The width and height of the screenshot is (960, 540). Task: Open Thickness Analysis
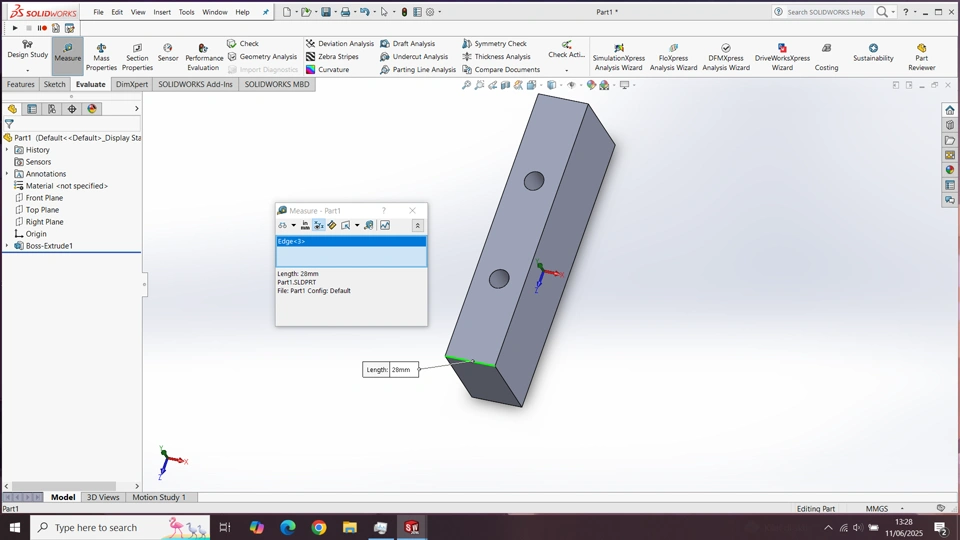tap(496, 56)
